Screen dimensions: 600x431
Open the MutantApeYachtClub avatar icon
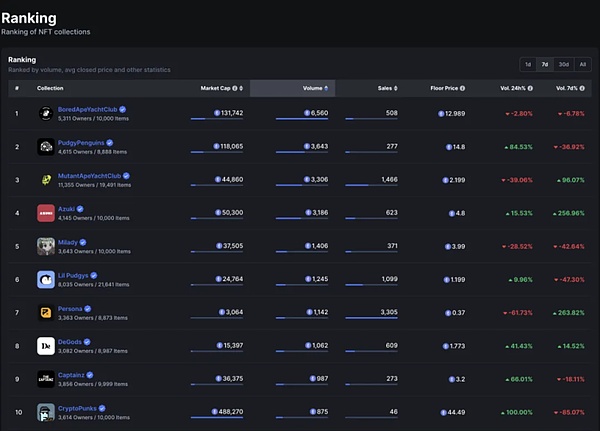click(46, 180)
